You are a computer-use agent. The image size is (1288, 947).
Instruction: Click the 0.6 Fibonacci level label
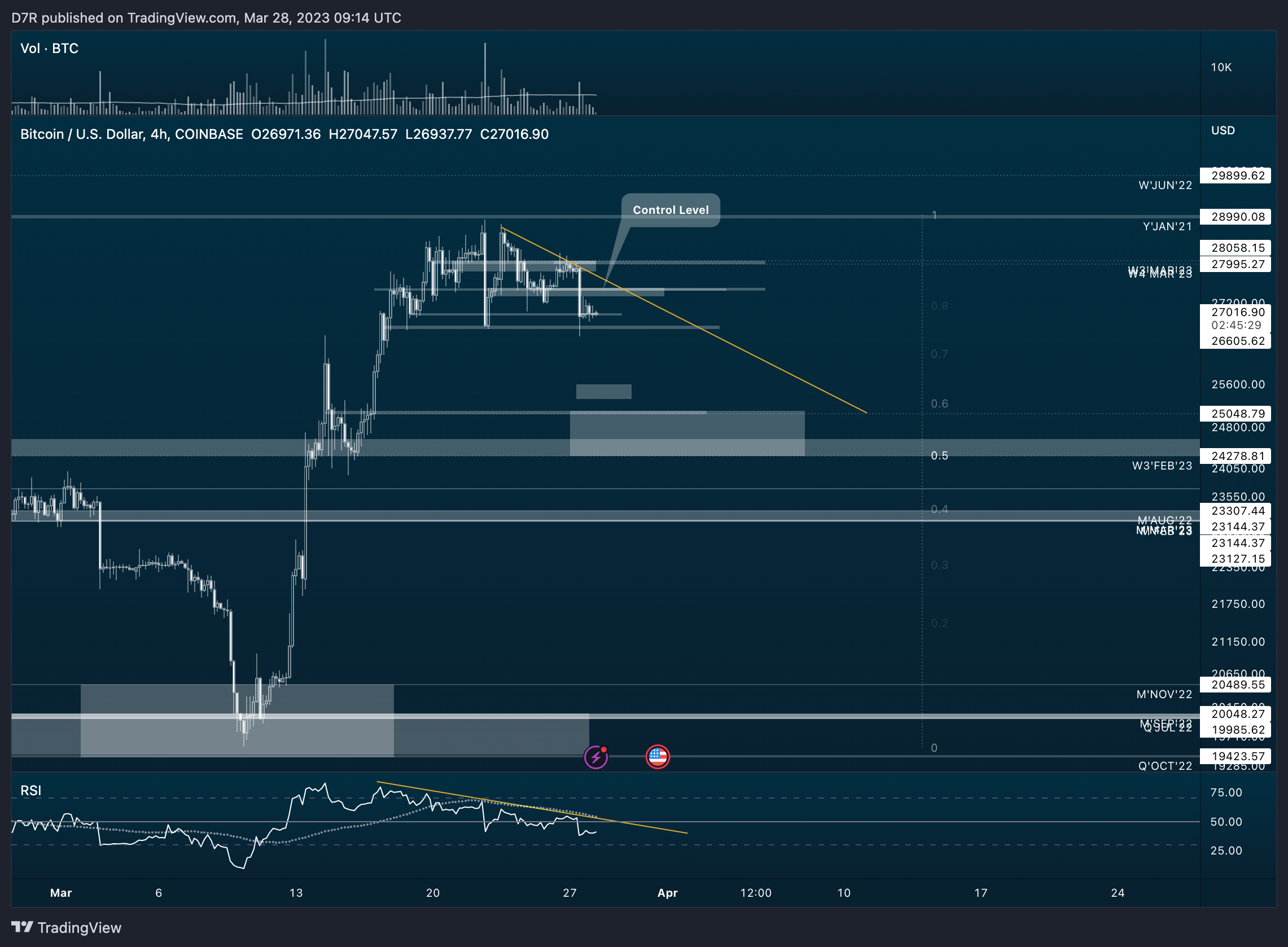coord(939,404)
